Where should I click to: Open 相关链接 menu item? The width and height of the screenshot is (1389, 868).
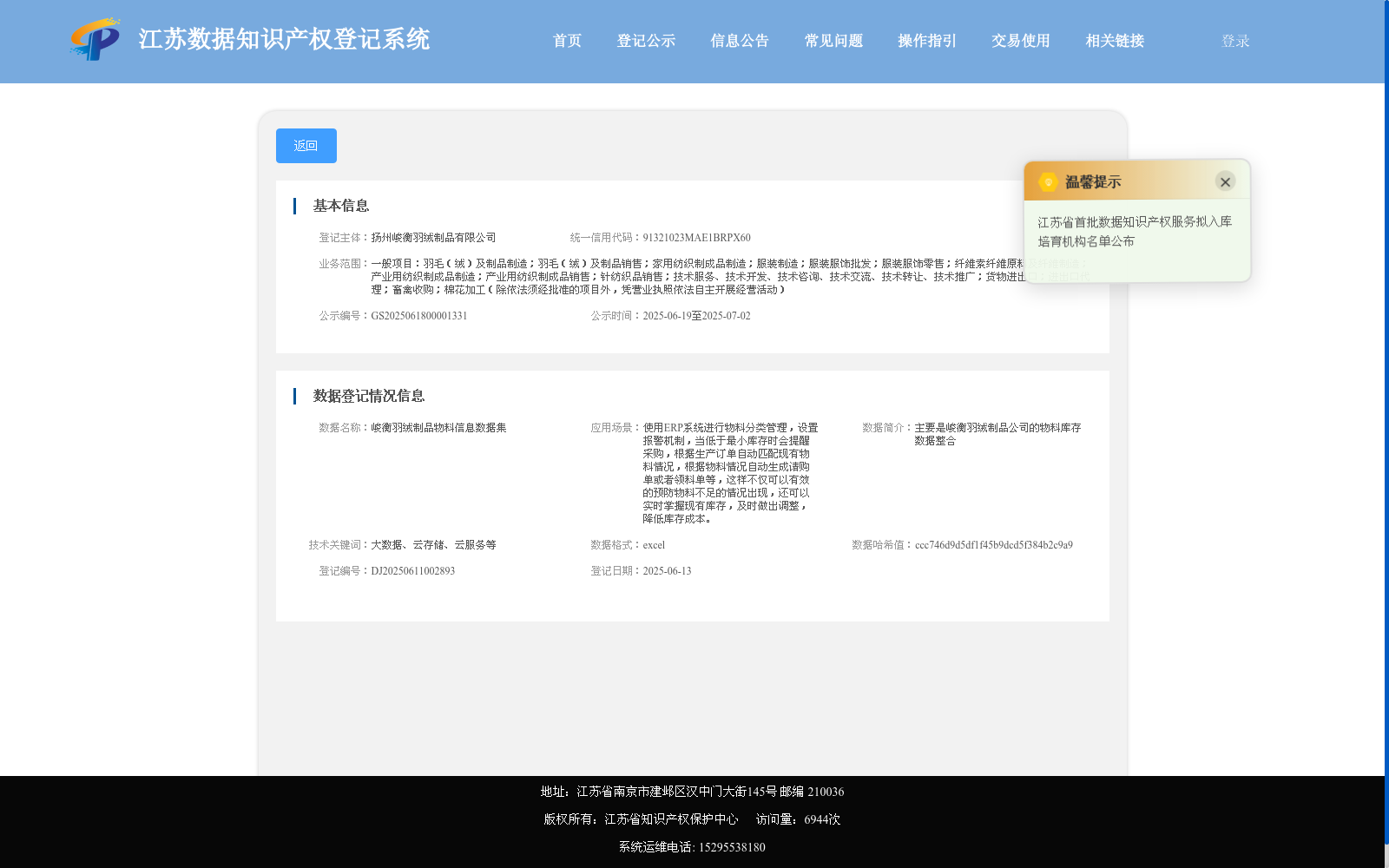click(x=1115, y=41)
